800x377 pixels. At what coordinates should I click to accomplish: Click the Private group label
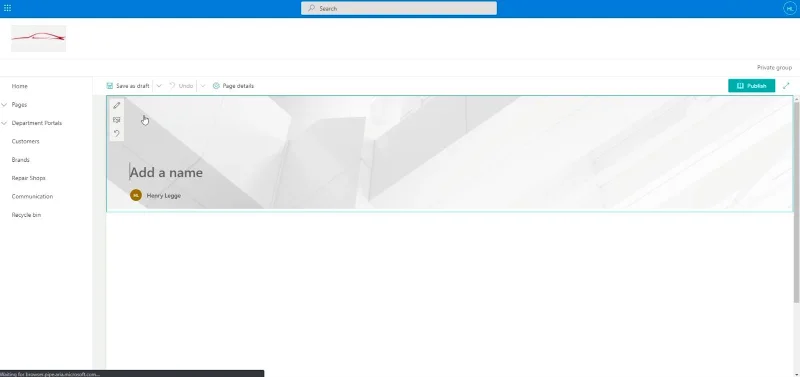pos(774,67)
